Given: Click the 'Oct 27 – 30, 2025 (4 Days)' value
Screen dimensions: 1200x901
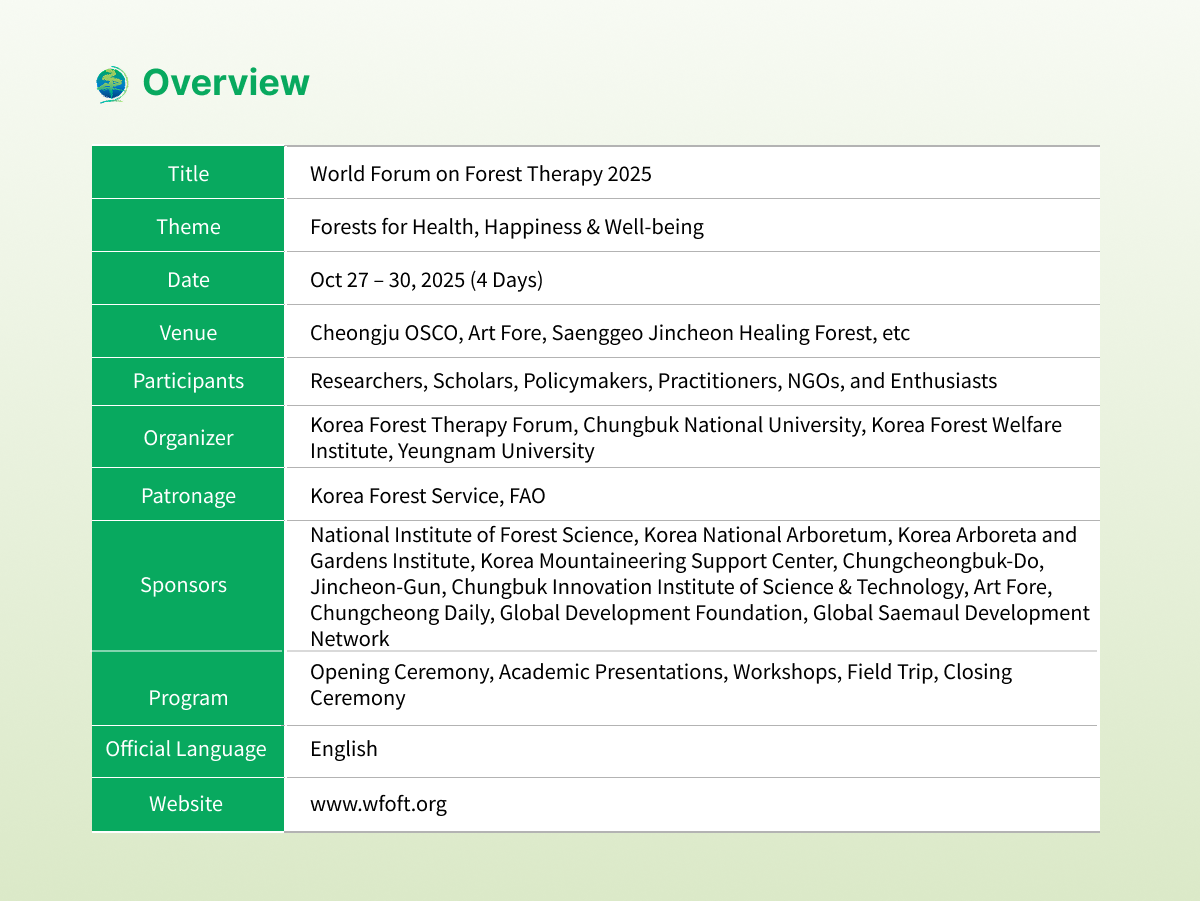Looking at the screenshot, I should coord(427,280).
